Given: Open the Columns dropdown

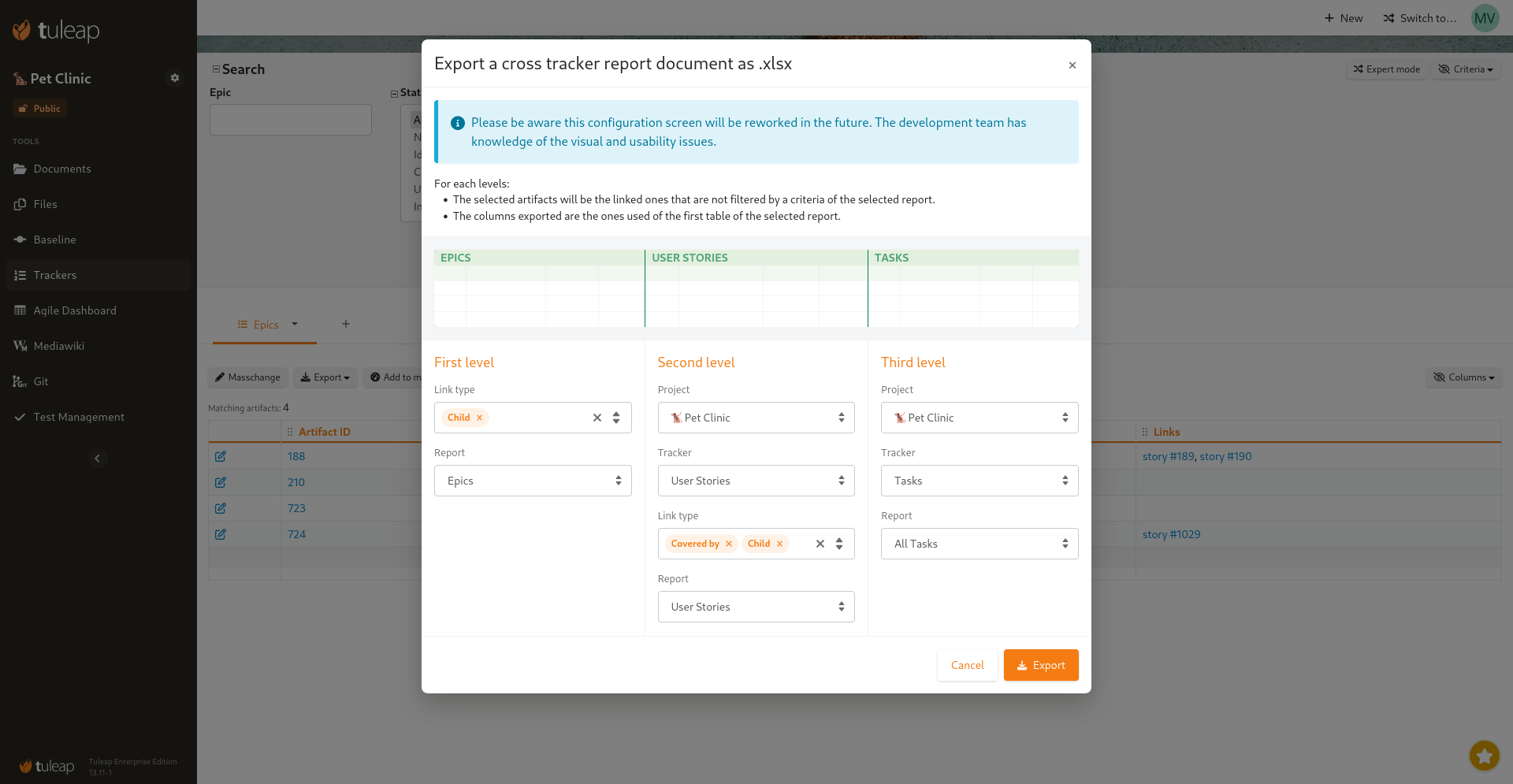Looking at the screenshot, I should [1464, 377].
